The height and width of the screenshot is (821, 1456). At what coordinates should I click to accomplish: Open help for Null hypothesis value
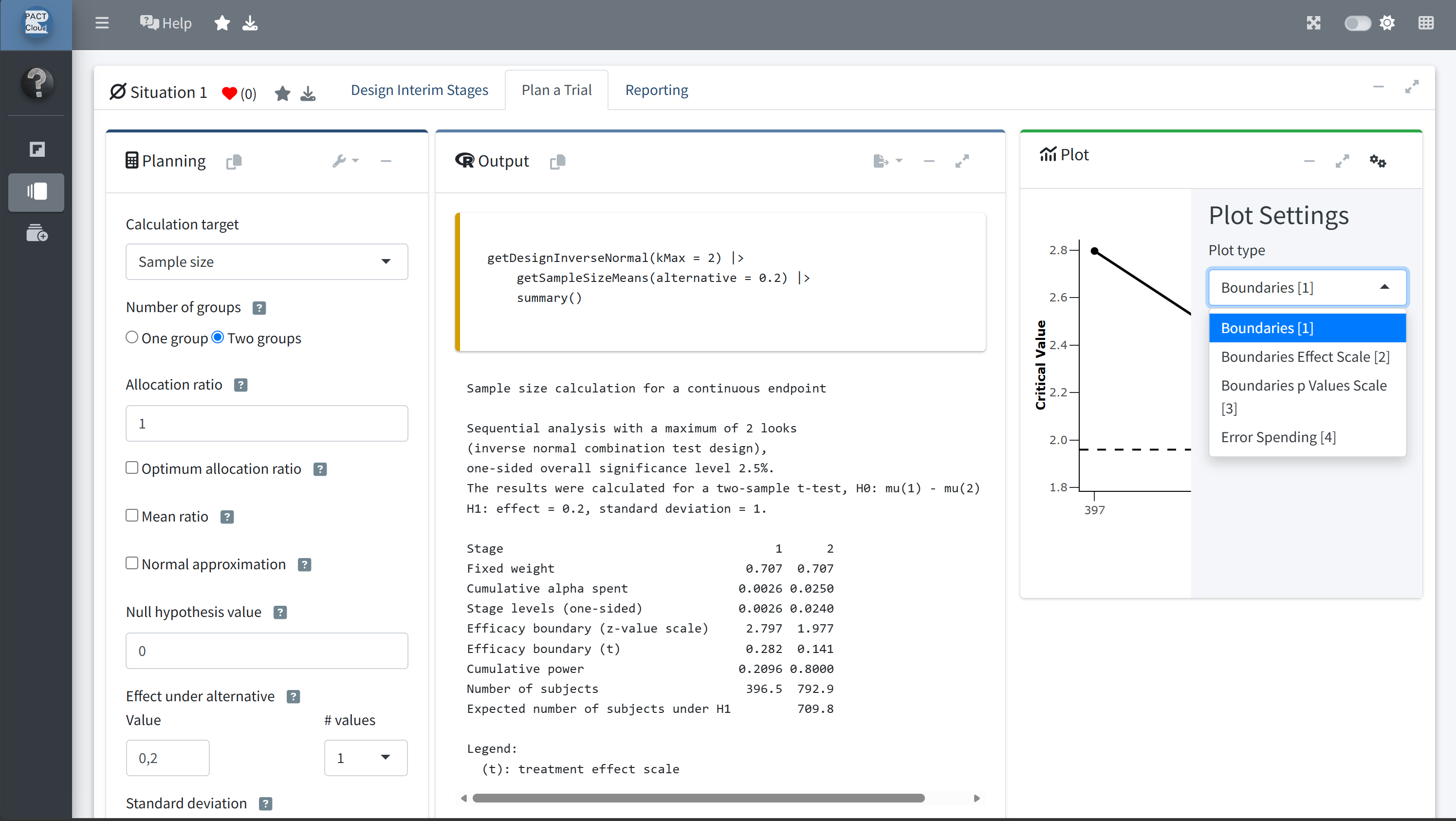click(280, 613)
